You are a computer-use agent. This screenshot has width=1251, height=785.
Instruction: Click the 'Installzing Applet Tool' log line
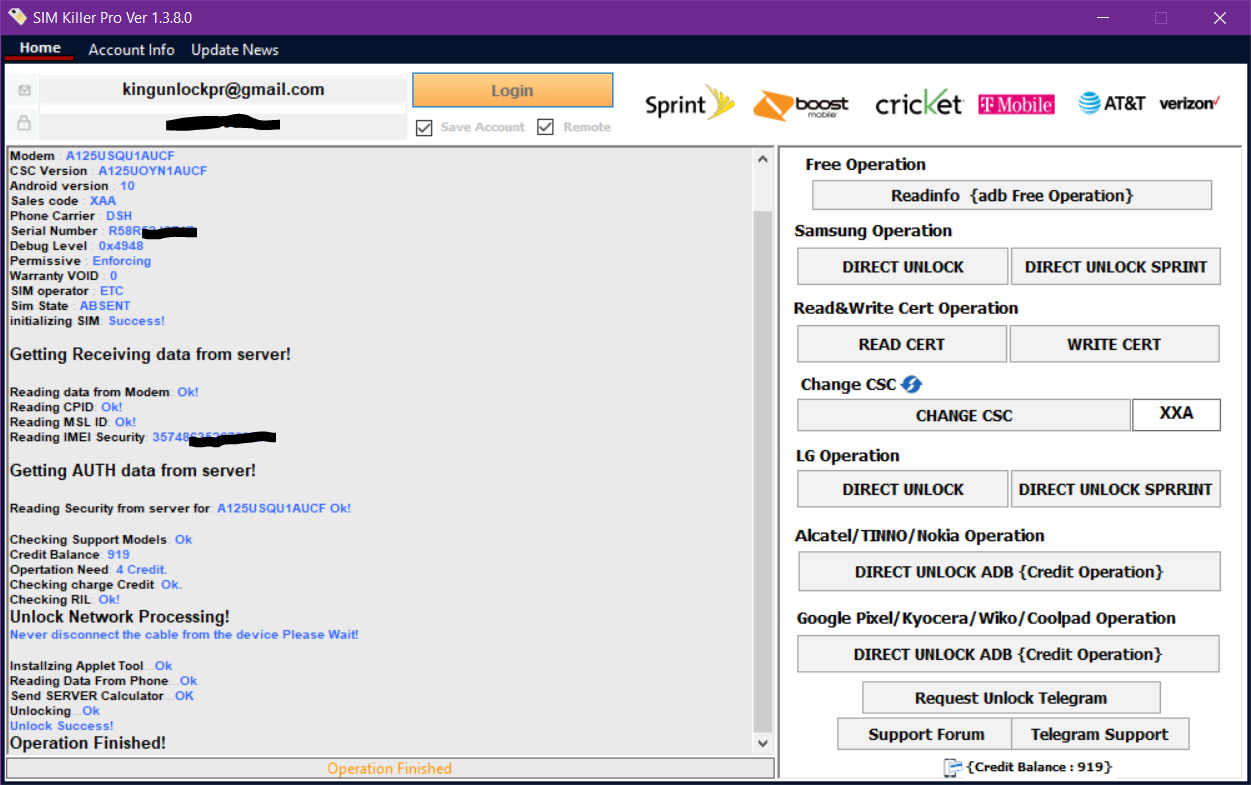point(91,666)
